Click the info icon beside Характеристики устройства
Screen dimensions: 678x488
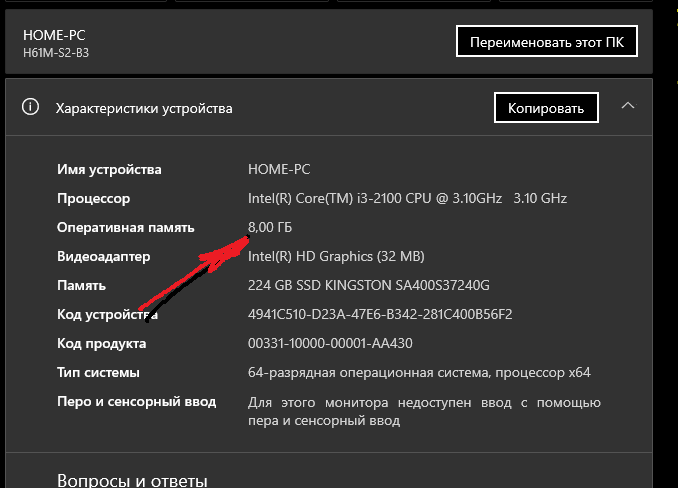(31, 107)
